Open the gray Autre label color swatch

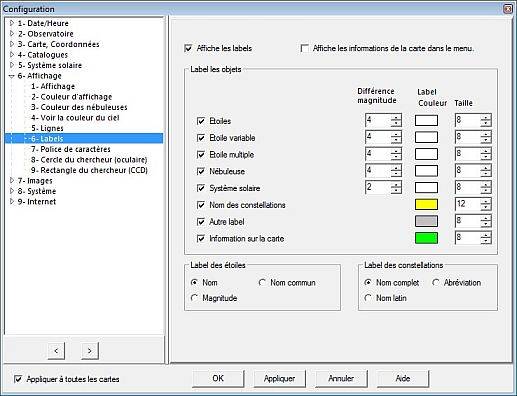(x=426, y=221)
